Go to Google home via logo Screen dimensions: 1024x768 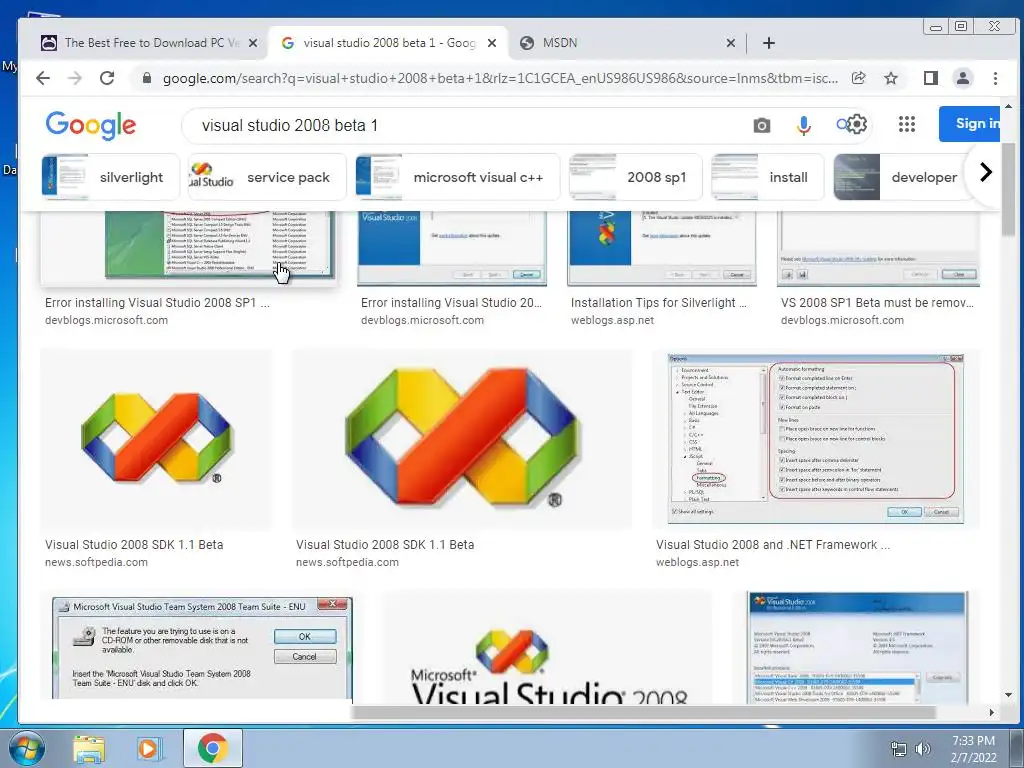click(x=91, y=125)
